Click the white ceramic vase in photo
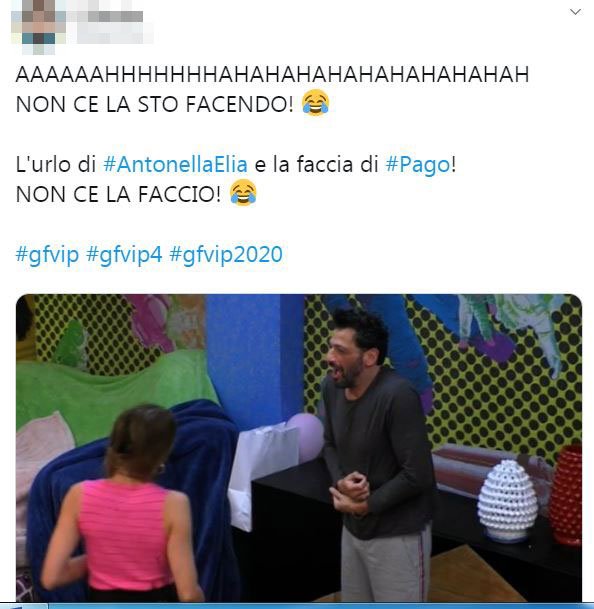594x609 pixels. (x=507, y=501)
